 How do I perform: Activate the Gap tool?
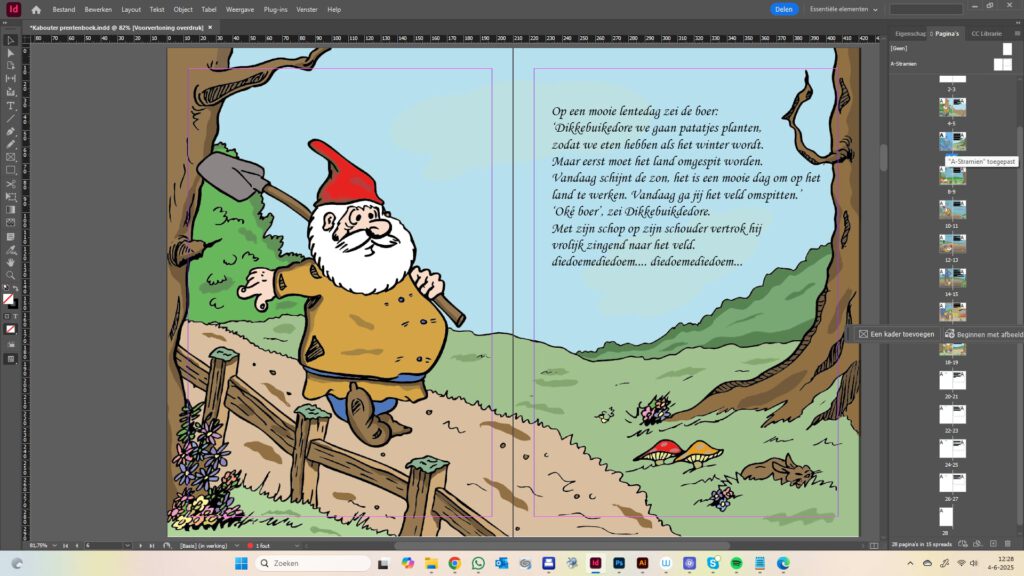[10, 79]
